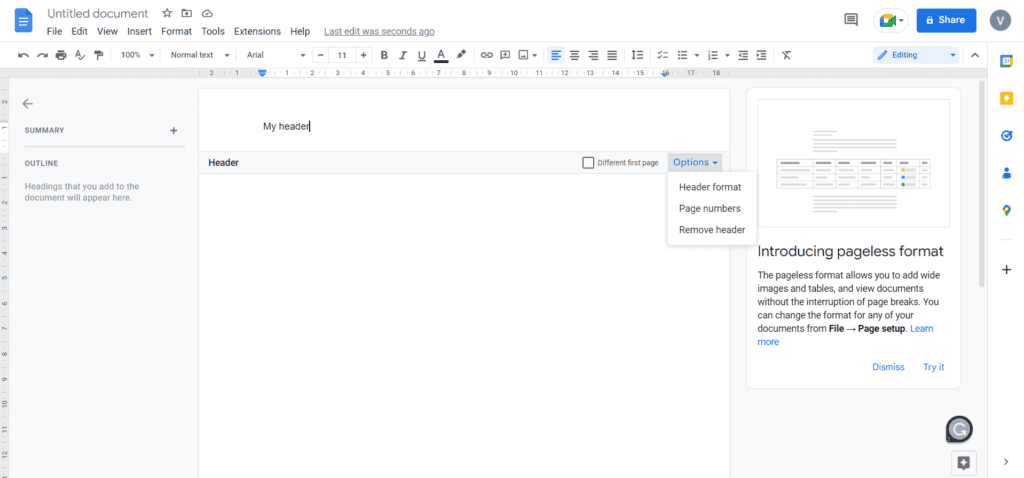
Task: Center align the text
Action: [x=575, y=55]
